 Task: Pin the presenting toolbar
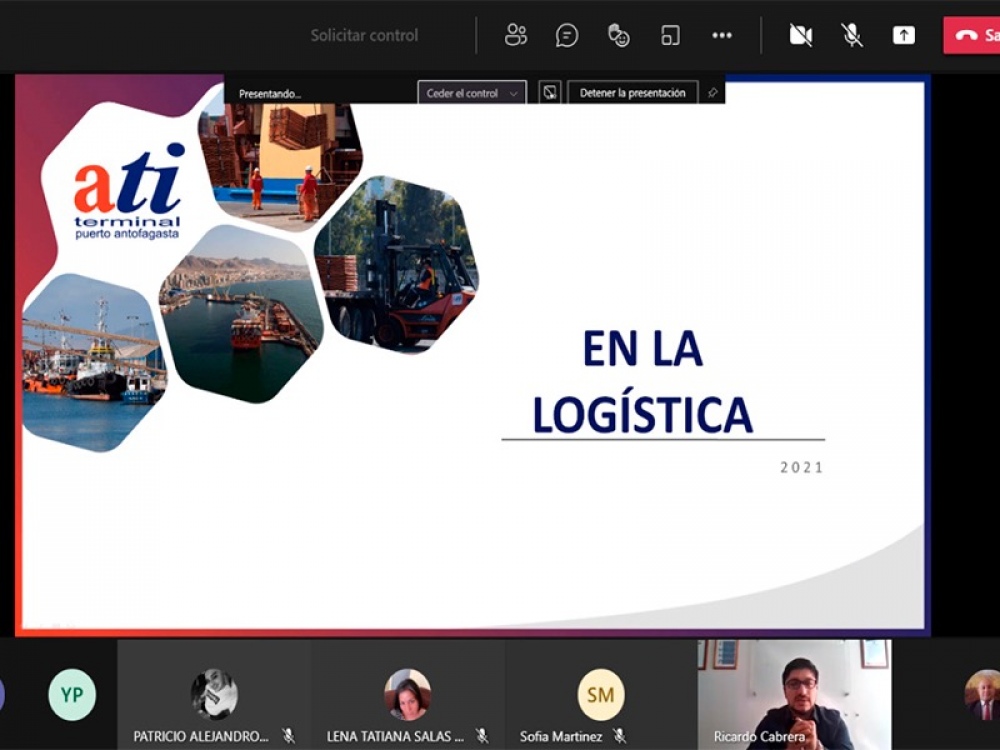pyautogui.click(x=713, y=93)
